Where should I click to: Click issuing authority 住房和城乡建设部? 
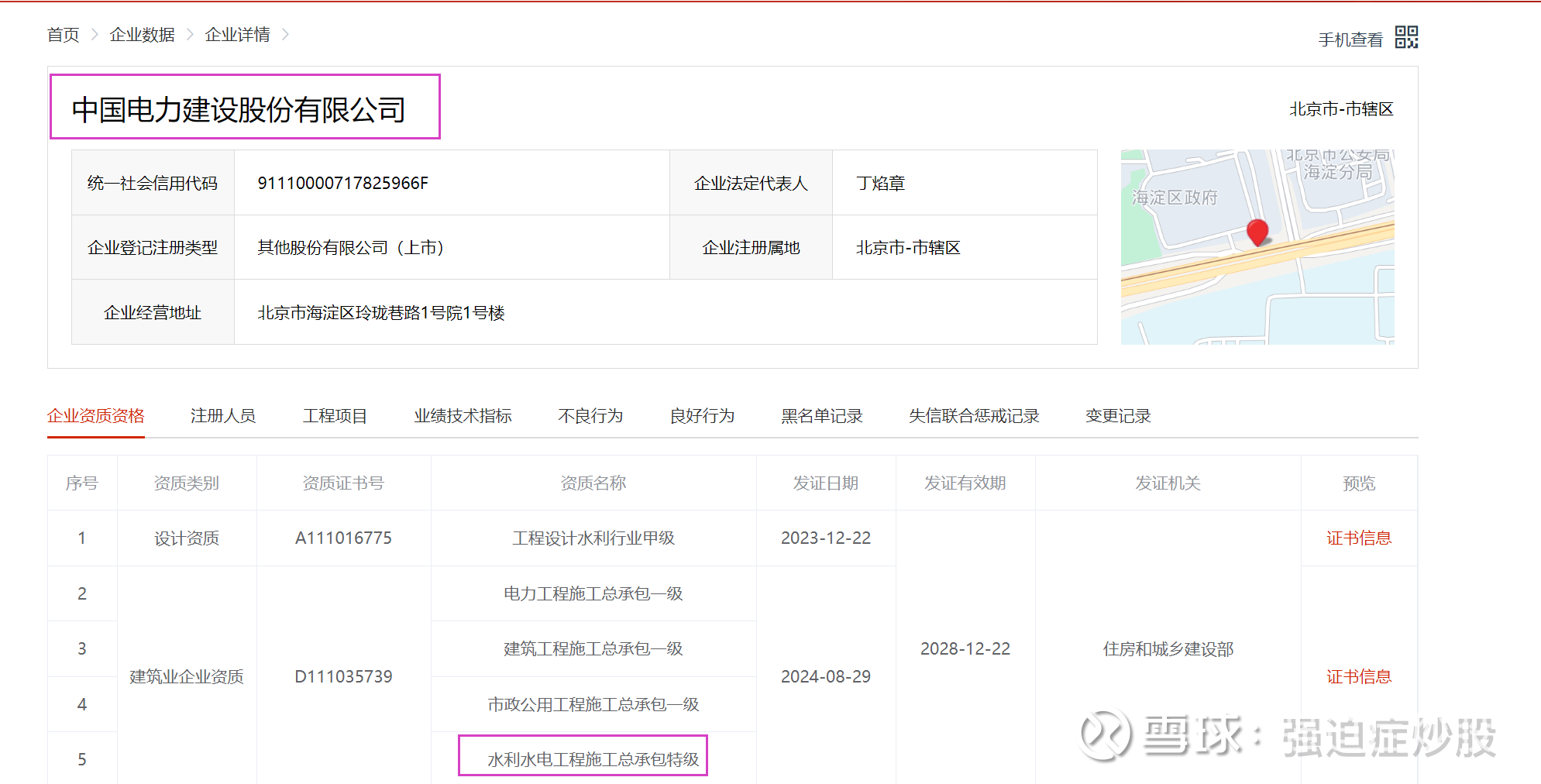[1168, 648]
